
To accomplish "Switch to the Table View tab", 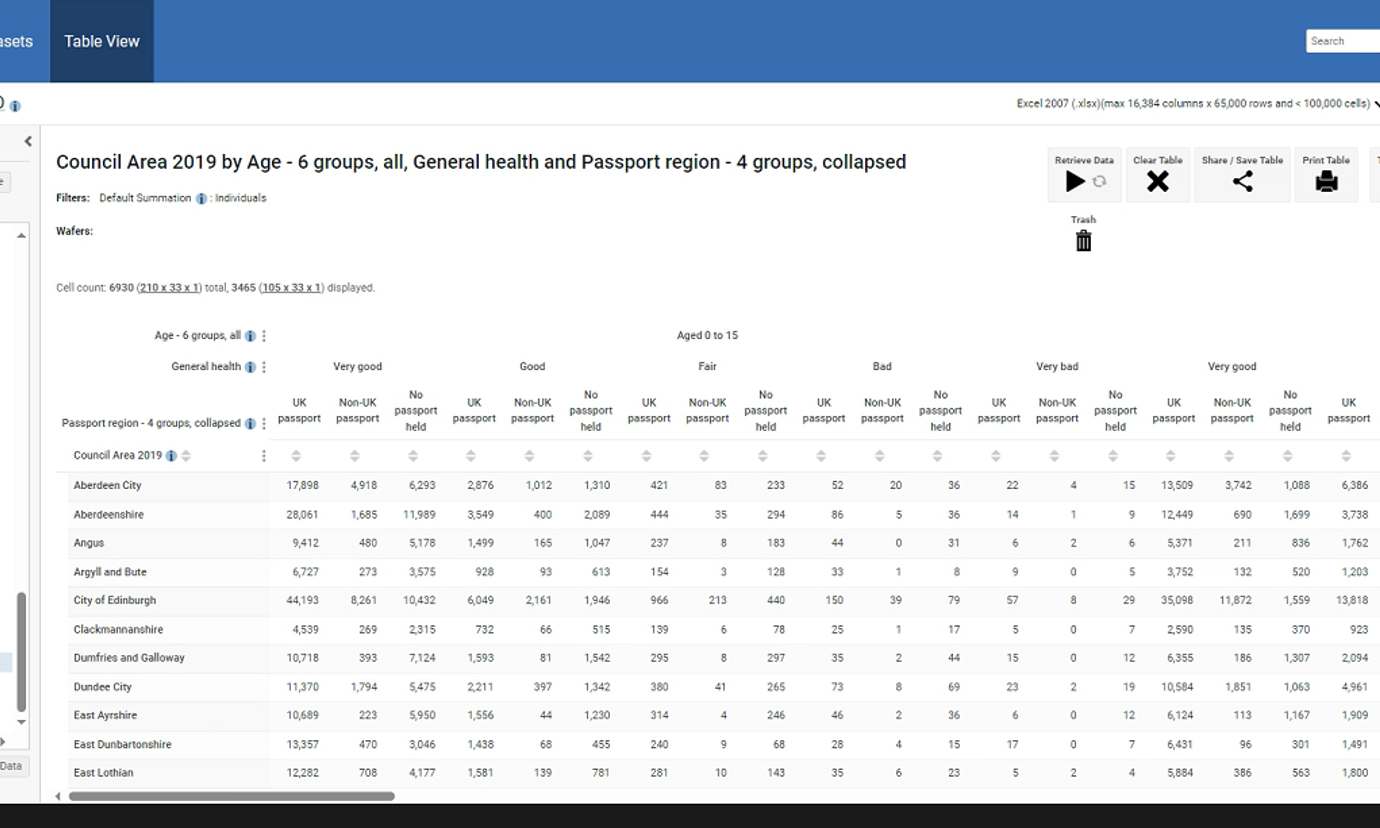I will click(x=102, y=41).
